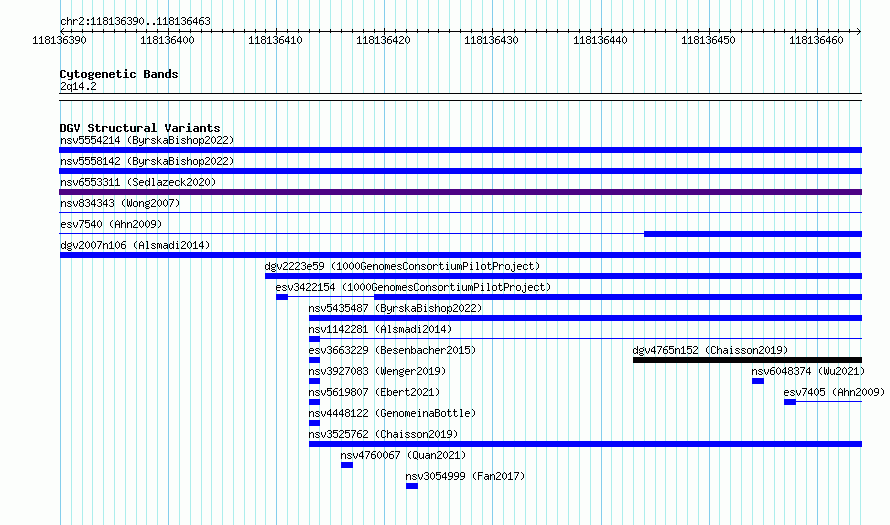Click the ruler's right arrow end
The height and width of the screenshot is (525, 890).
click(x=859, y=31)
